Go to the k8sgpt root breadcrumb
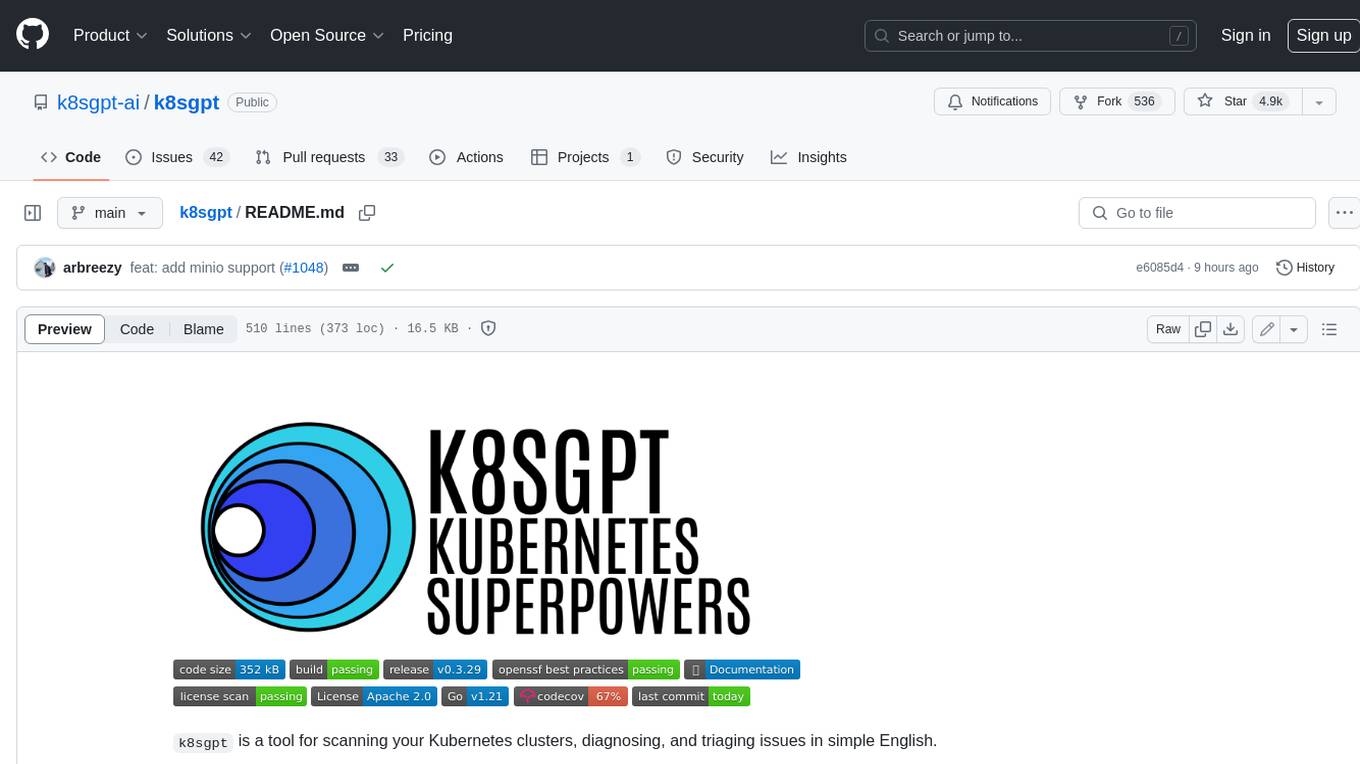 pos(205,212)
